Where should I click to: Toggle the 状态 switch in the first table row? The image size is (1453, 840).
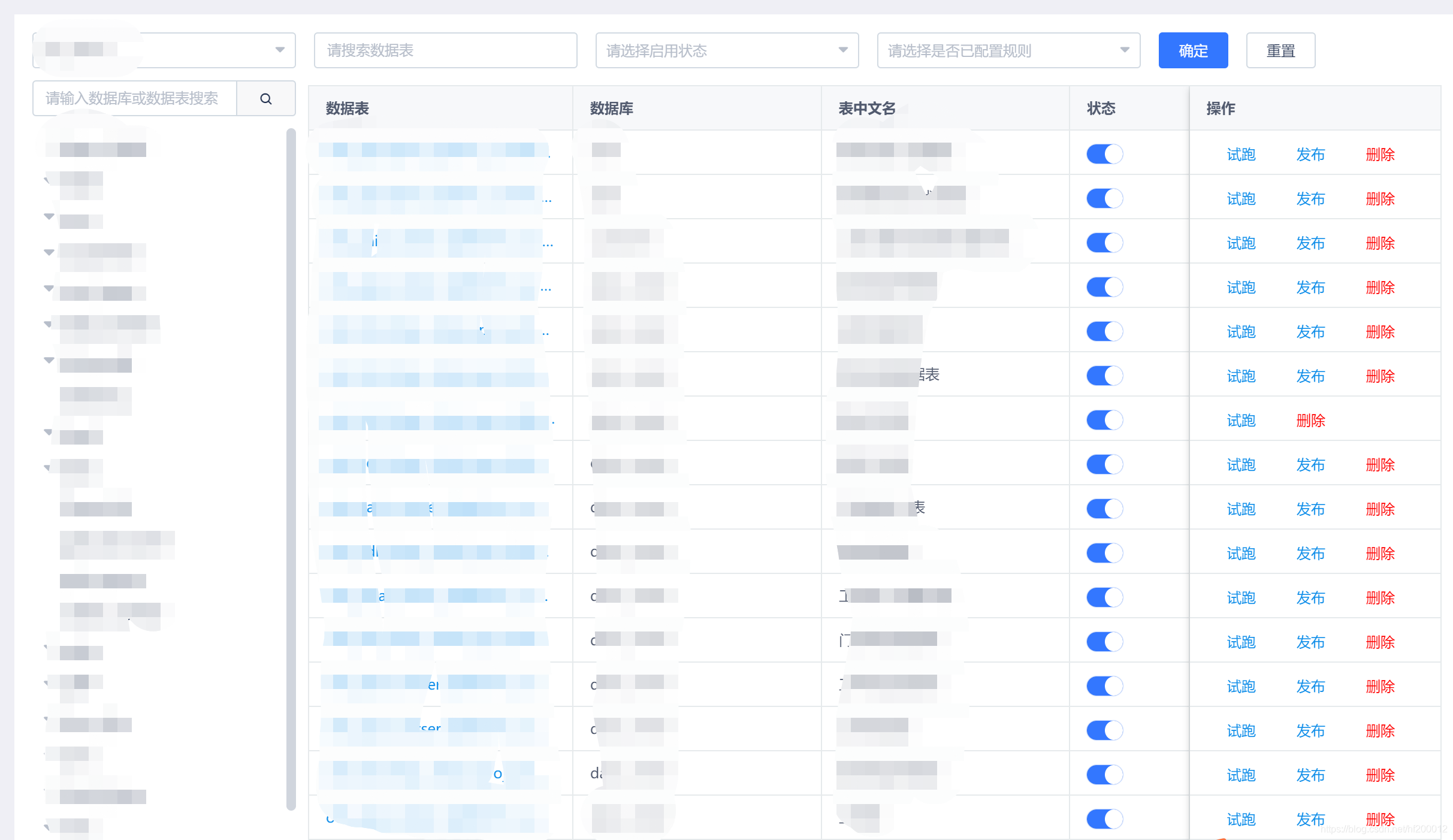point(1105,154)
